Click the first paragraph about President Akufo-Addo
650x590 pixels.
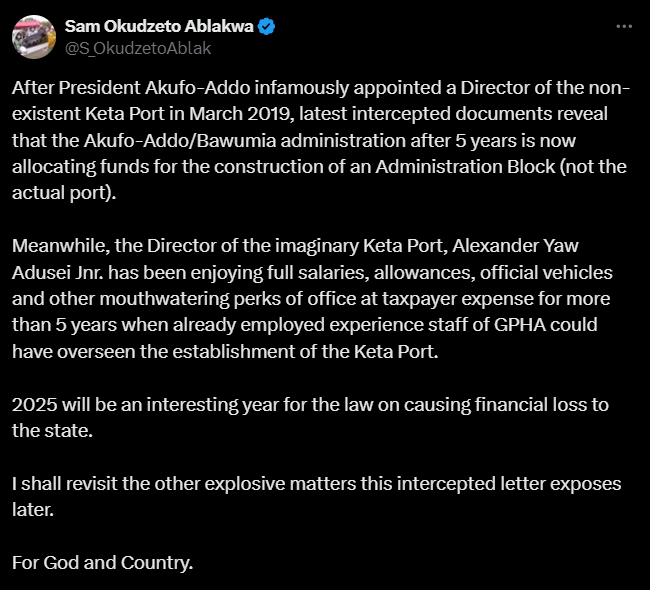(320, 140)
